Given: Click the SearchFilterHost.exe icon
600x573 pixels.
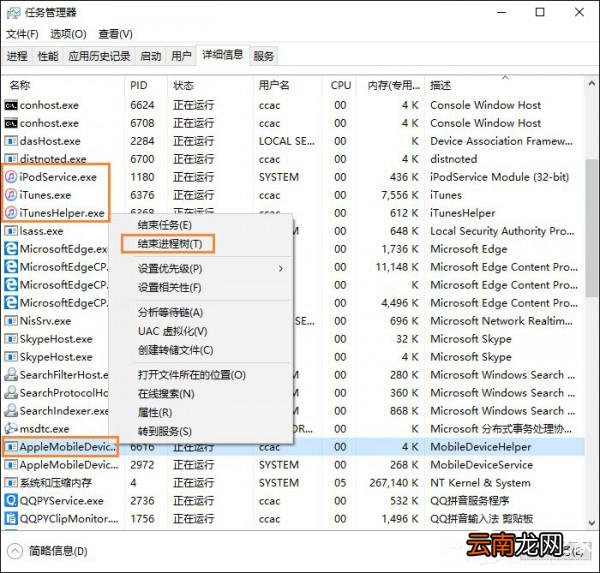Looking at the screenshot, I should coord(11,374).
